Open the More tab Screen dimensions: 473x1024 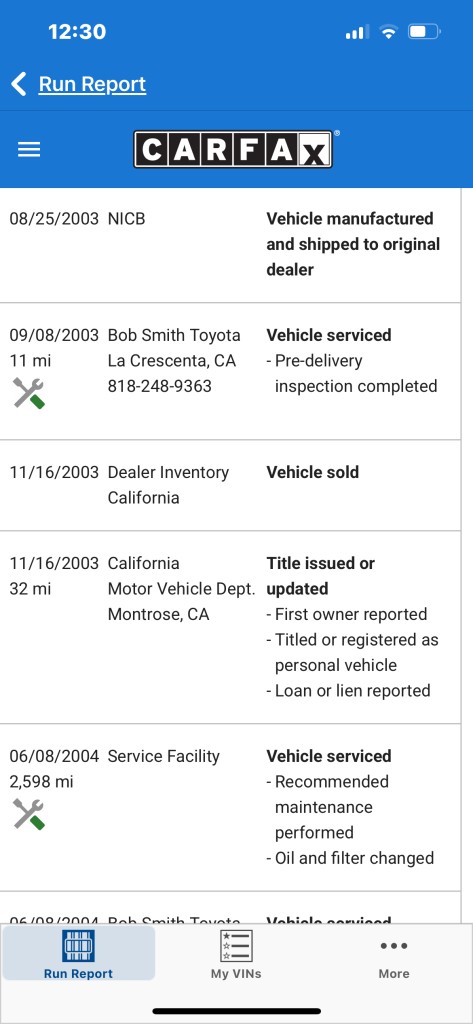click(x=394, y=954)
